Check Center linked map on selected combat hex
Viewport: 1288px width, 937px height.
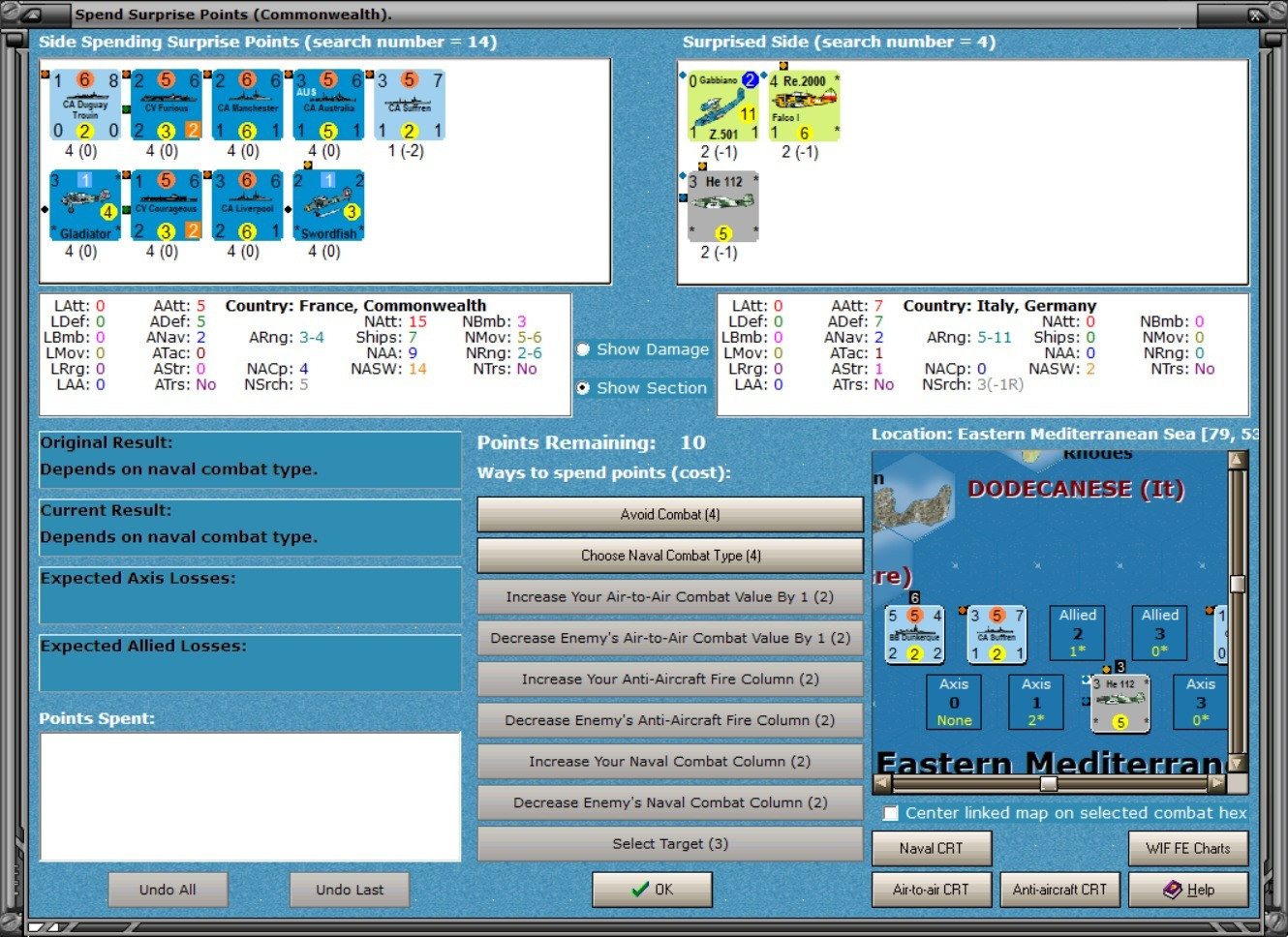1065,813
